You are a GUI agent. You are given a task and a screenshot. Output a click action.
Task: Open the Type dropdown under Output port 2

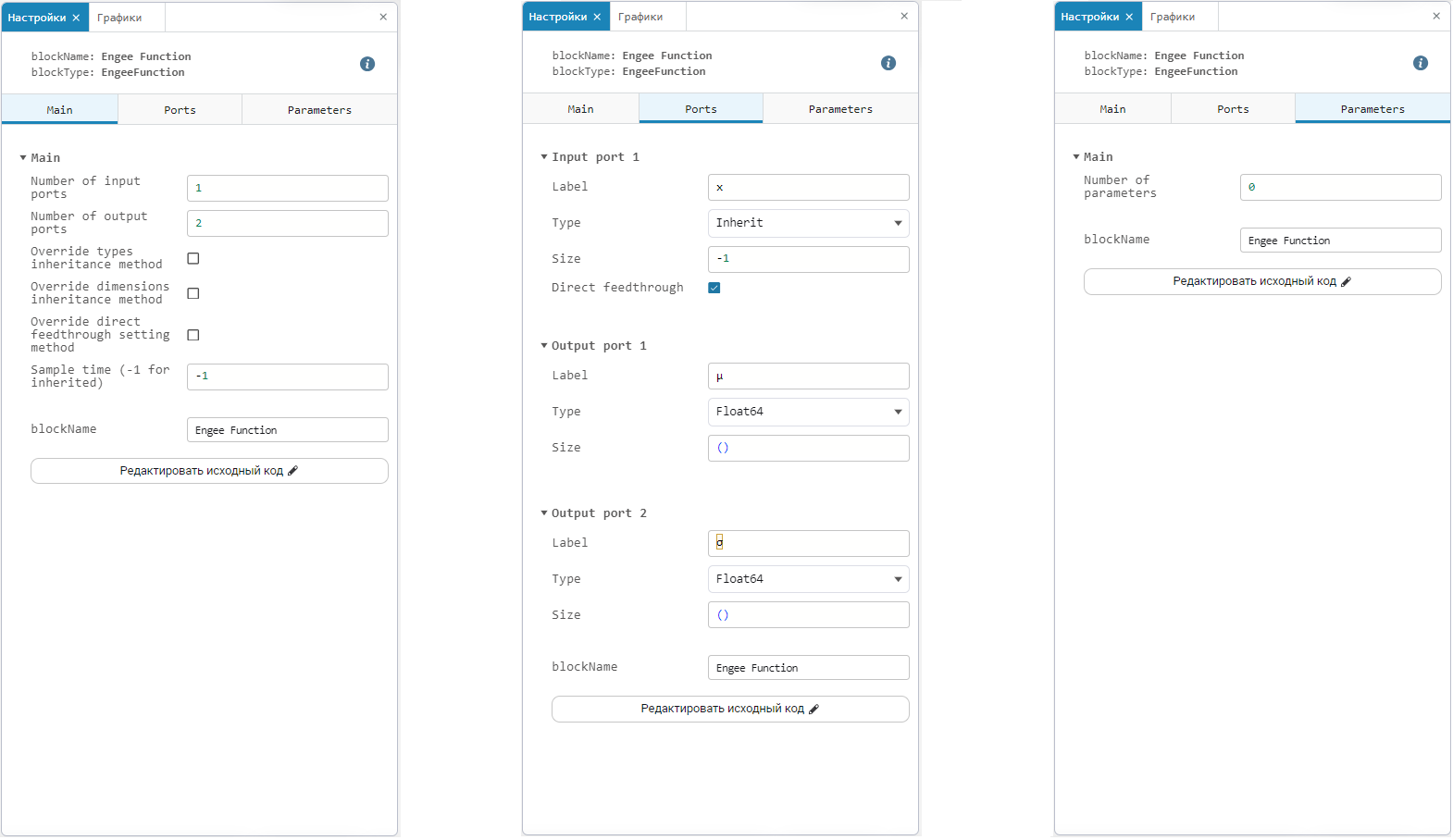pos(808,579)
